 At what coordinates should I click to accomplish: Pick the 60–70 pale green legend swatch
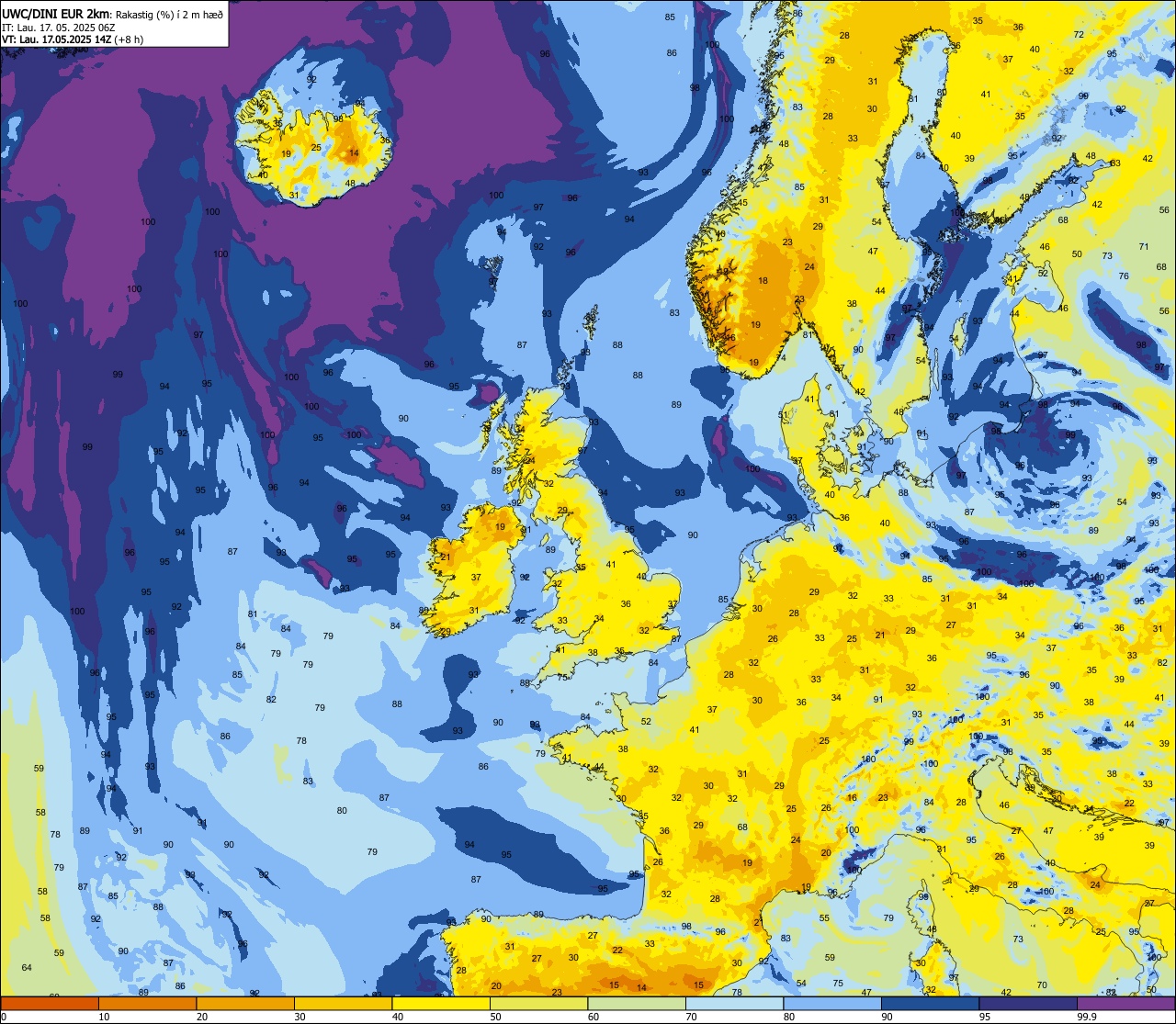click(x=637, y=1004)
